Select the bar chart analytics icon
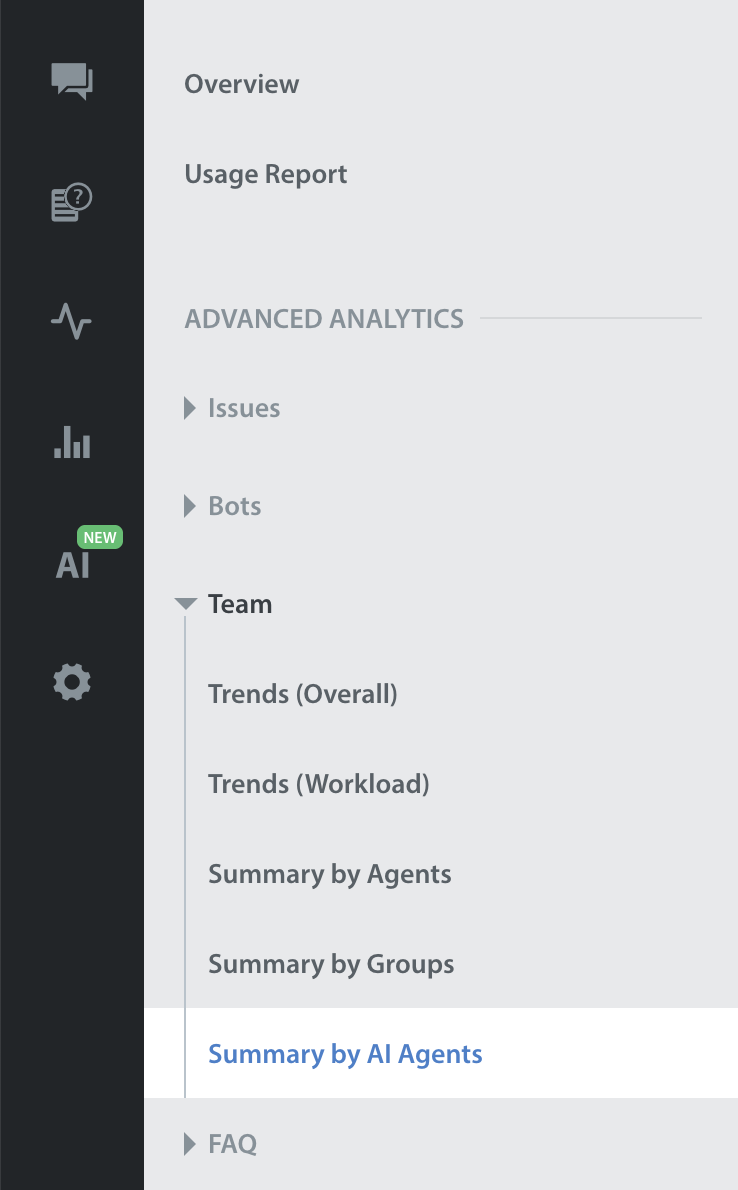Image resolution: width=738 pixels, height=1190 pixels. point(72,442)
